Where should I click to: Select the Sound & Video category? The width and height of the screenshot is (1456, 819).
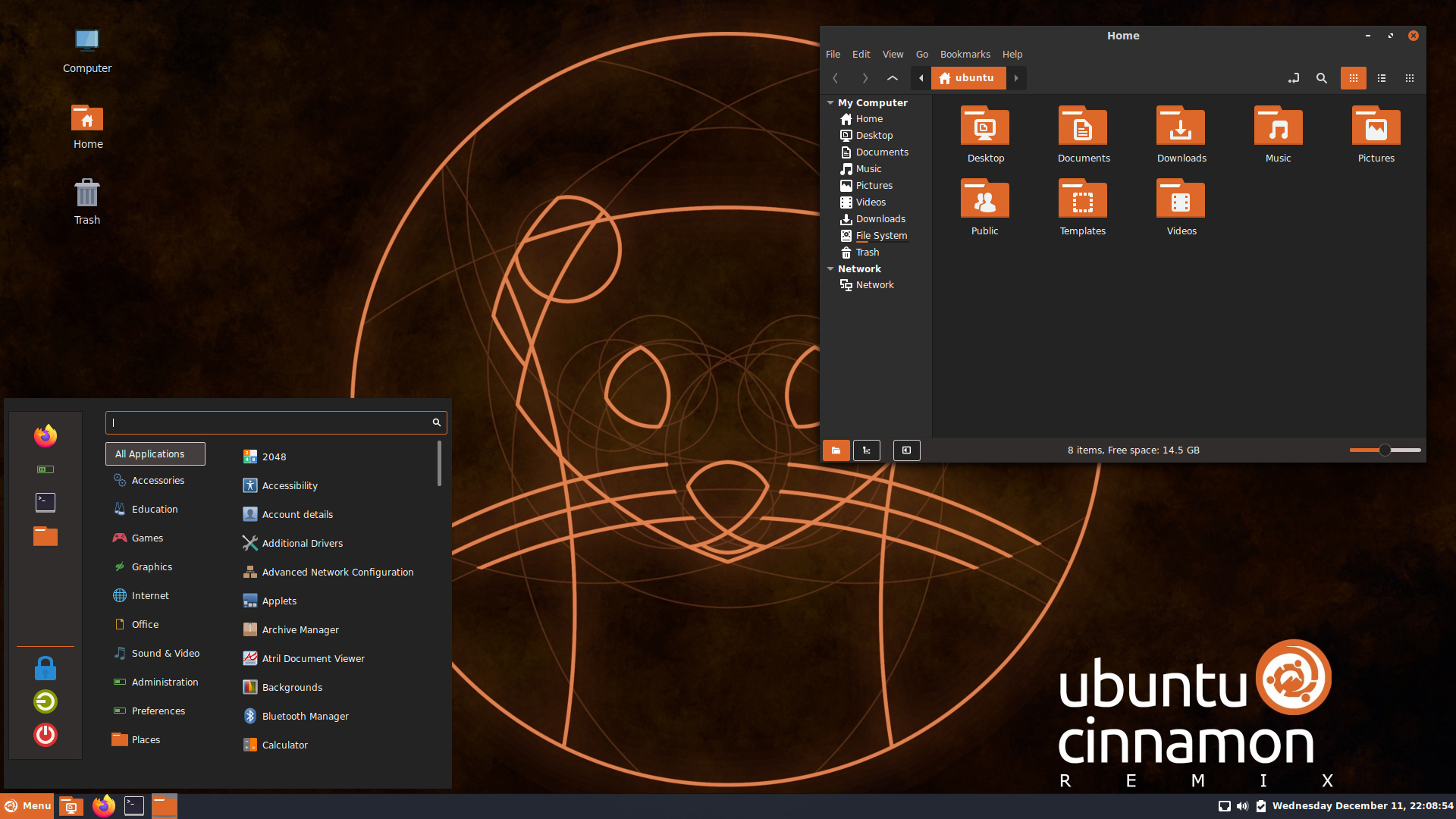pyautogui.click(x=155, y=654)
